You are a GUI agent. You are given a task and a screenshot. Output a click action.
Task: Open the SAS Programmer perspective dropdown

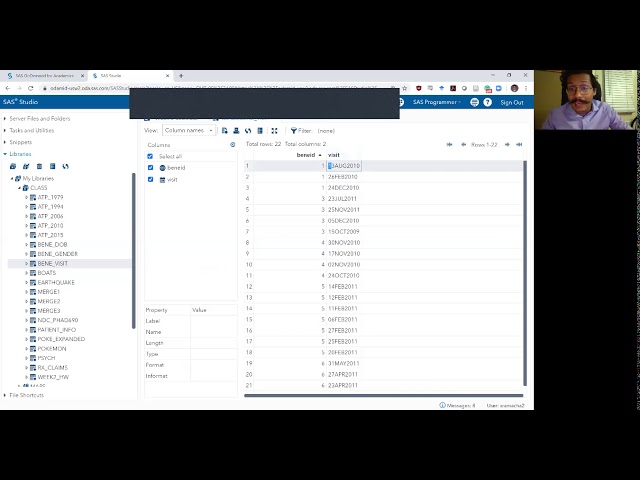click(x=437, y=102)
